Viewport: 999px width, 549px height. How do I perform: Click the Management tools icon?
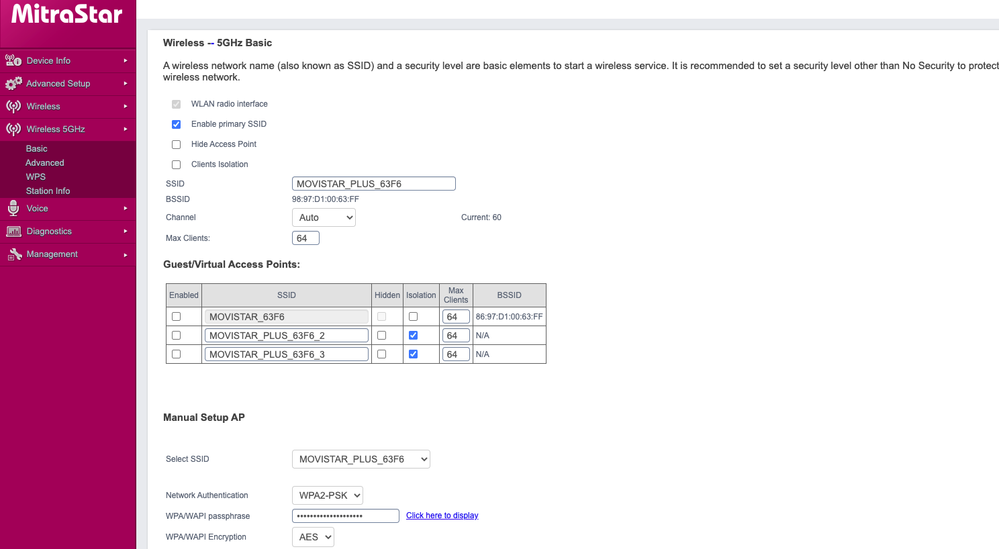tap(14, 254)
